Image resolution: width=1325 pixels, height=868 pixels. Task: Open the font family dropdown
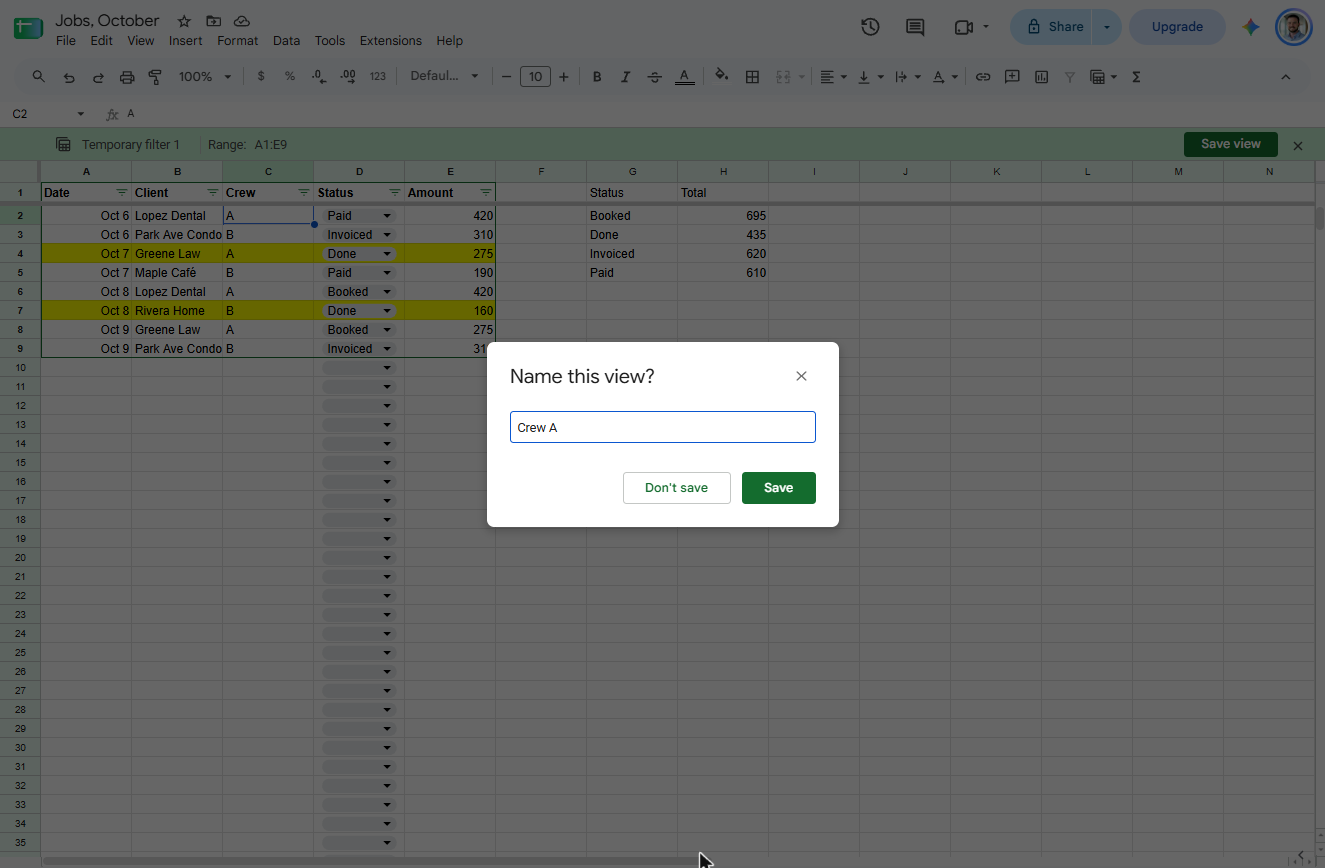pyautogui.click(x=444, y=77)
